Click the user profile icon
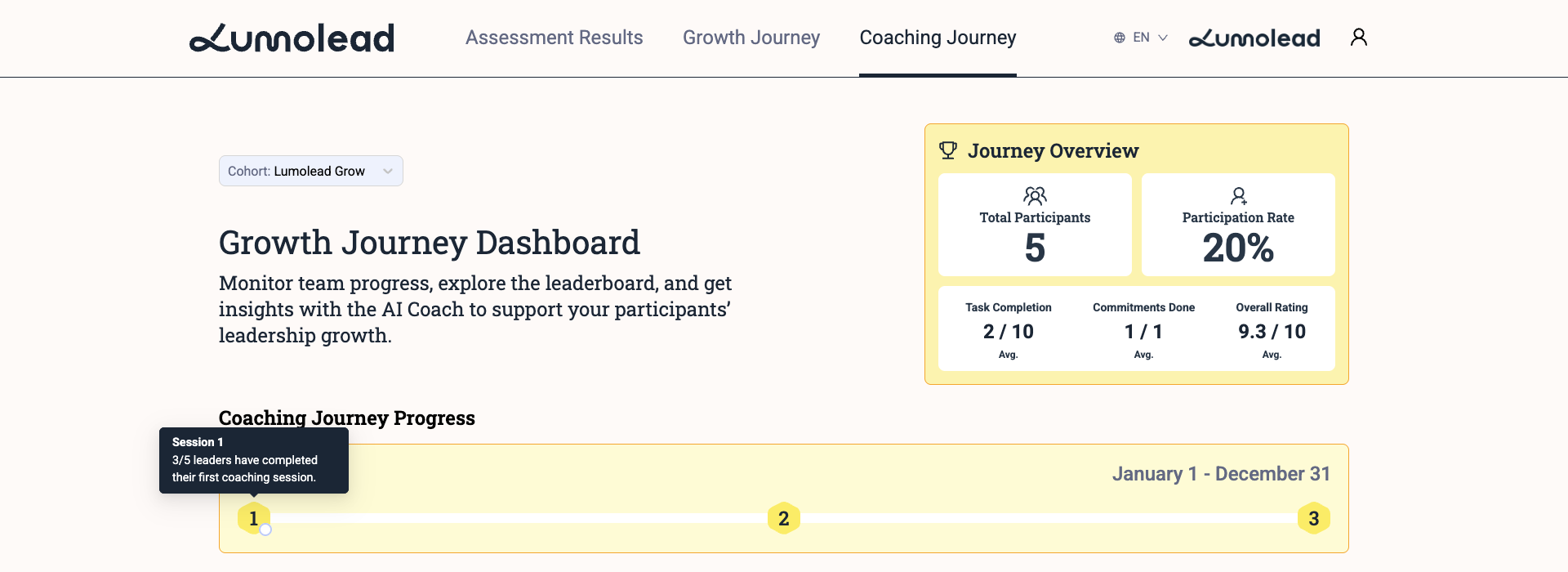The image size is (1568, 572). [1359, 37]
